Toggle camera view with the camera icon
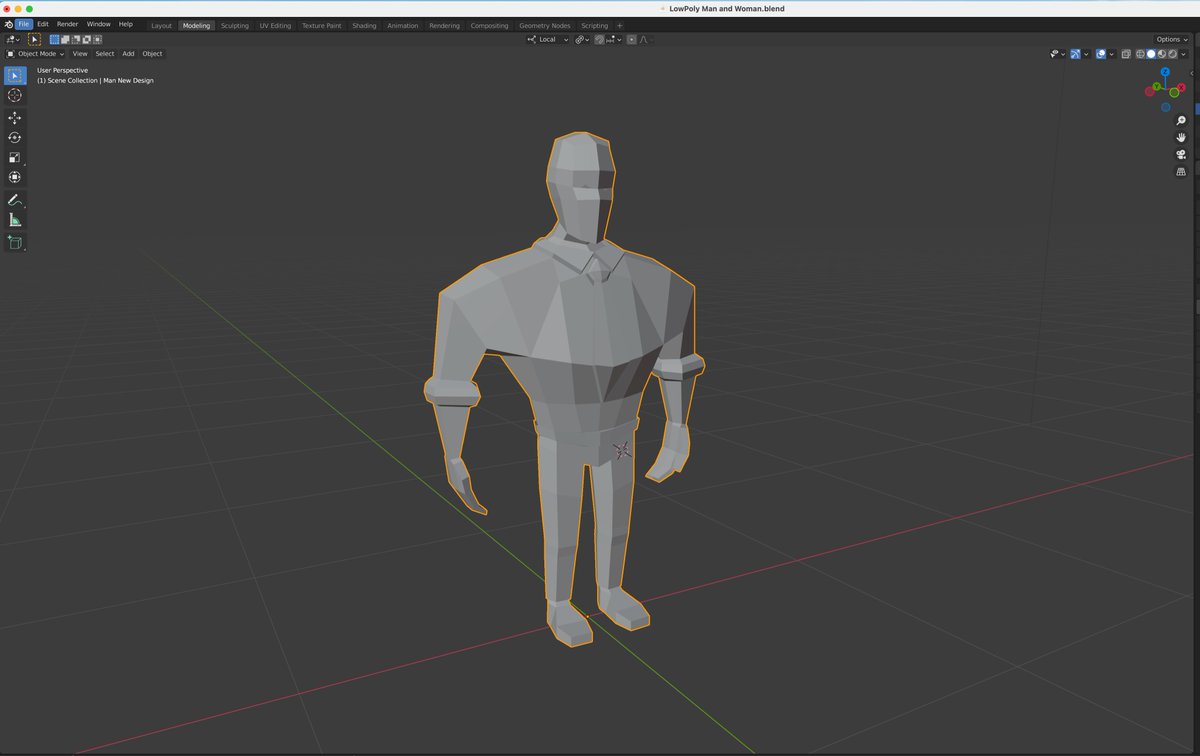The height and width of the screenshot is (756, 1200). coord(1181,155)
